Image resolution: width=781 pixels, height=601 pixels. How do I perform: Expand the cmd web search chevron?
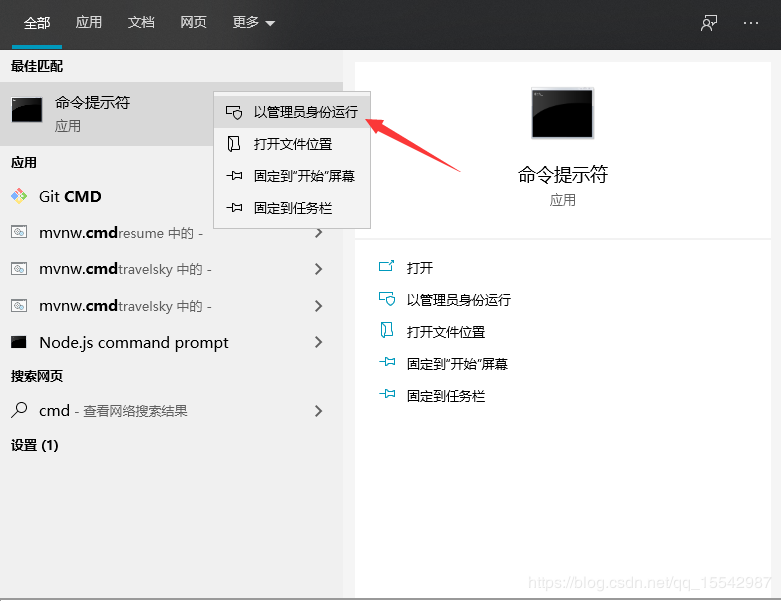(319, 411)
